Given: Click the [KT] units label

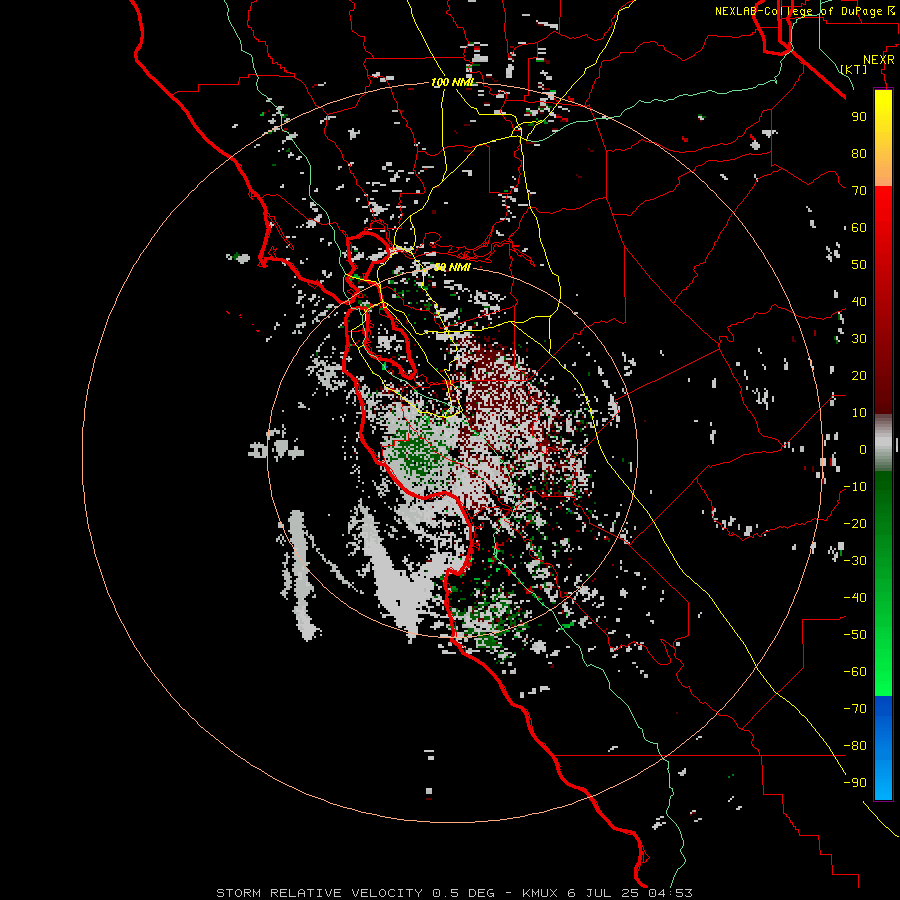Looking at the screenshot, I should 854,69.
